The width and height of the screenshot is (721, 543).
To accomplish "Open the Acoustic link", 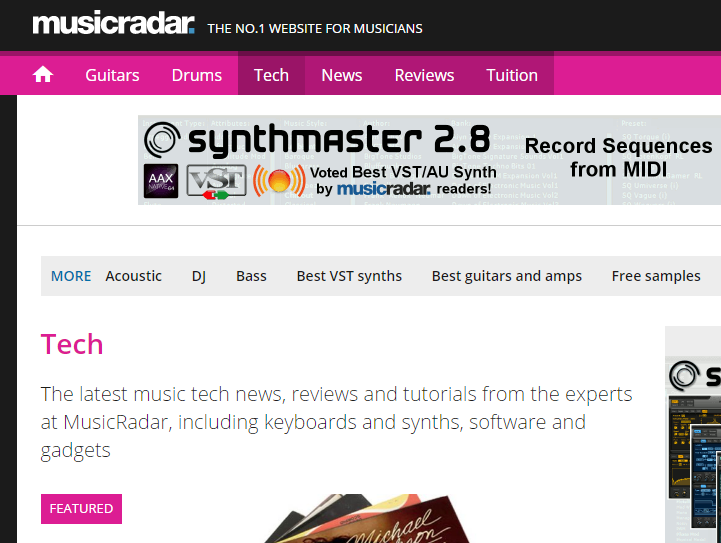I will point(133,276).
